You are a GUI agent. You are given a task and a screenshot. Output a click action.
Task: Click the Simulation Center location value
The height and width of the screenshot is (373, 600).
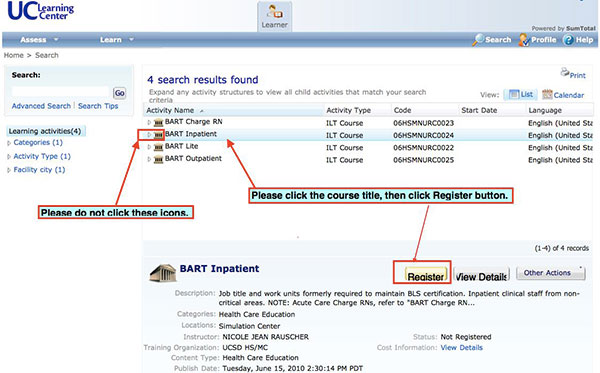[x=249, y=326]
